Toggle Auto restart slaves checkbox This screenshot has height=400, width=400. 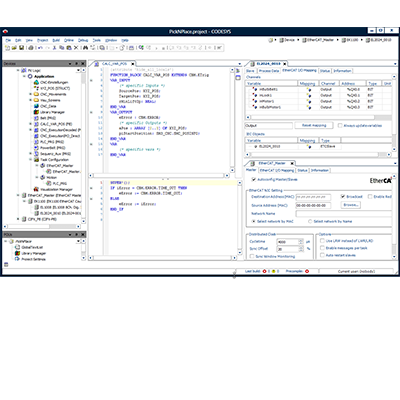322,255
